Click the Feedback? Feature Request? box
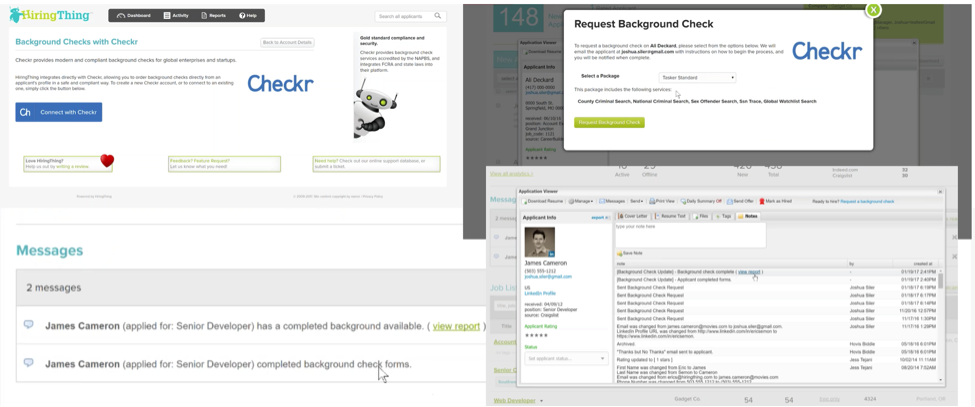 [224, 163]
